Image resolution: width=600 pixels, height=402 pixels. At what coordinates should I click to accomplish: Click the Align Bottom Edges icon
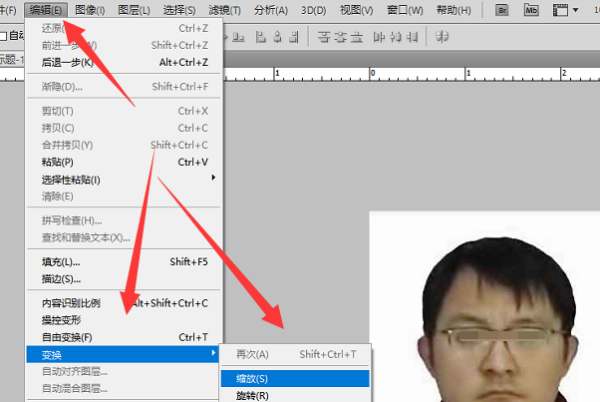pos(238,37)
